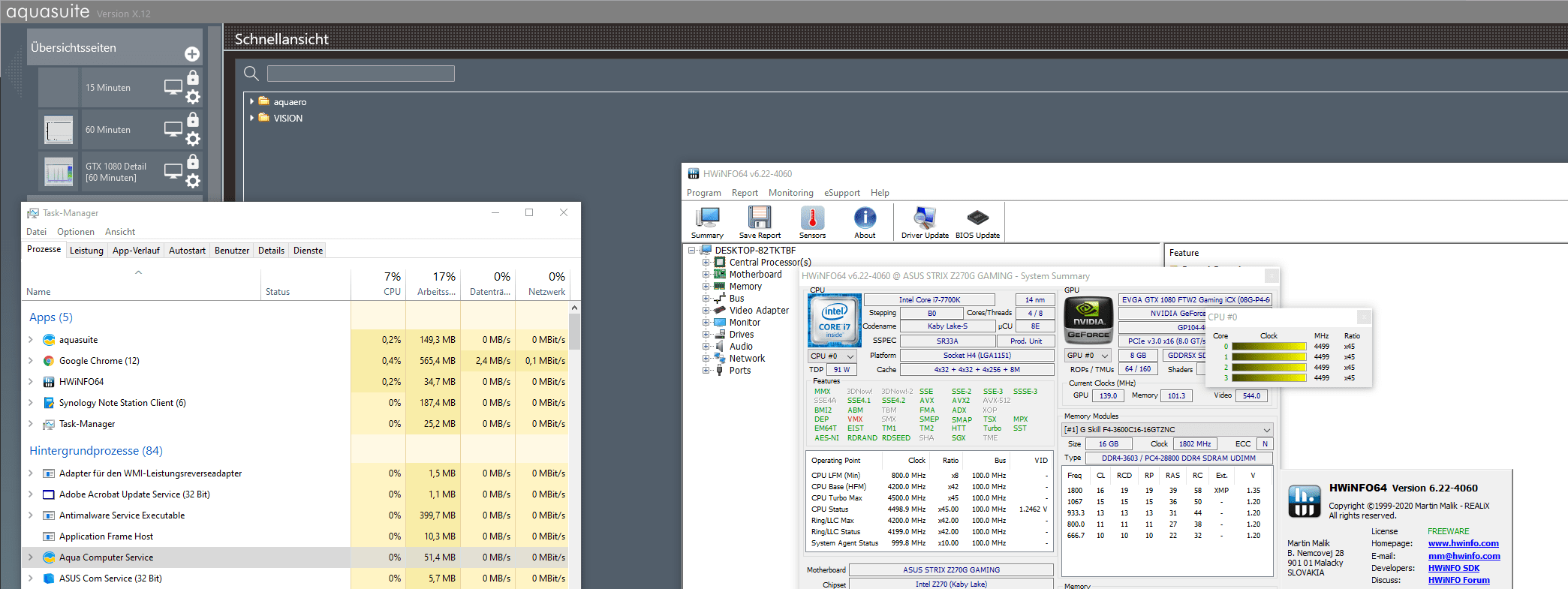Open gear settings of GTX 1080 Detail page
The height and width of the screenshot is (589, 1568).
pyautogui.click(x=193, y=181)
